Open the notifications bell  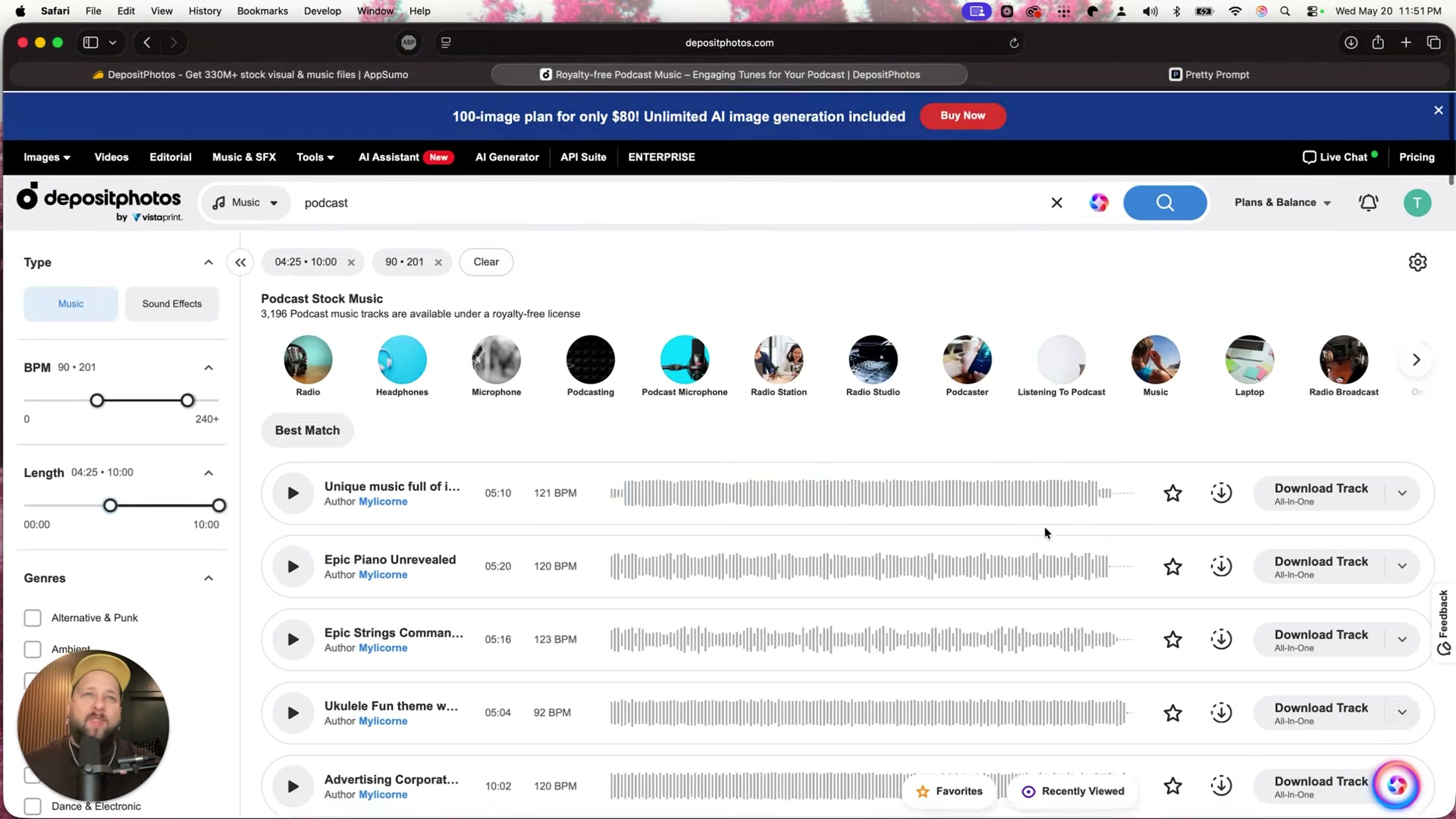1368,202
